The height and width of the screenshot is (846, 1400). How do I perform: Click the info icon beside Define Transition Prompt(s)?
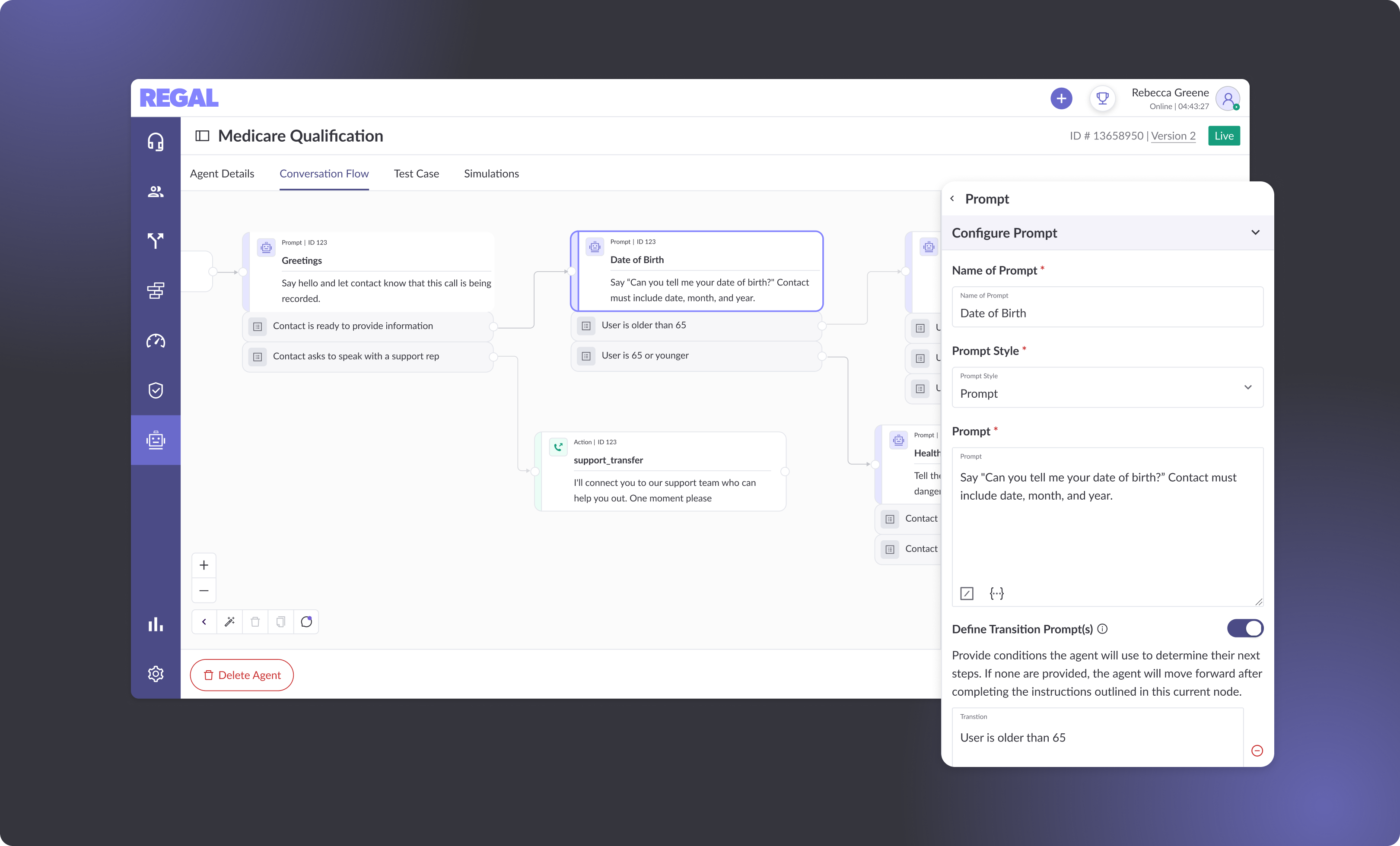1102,629
